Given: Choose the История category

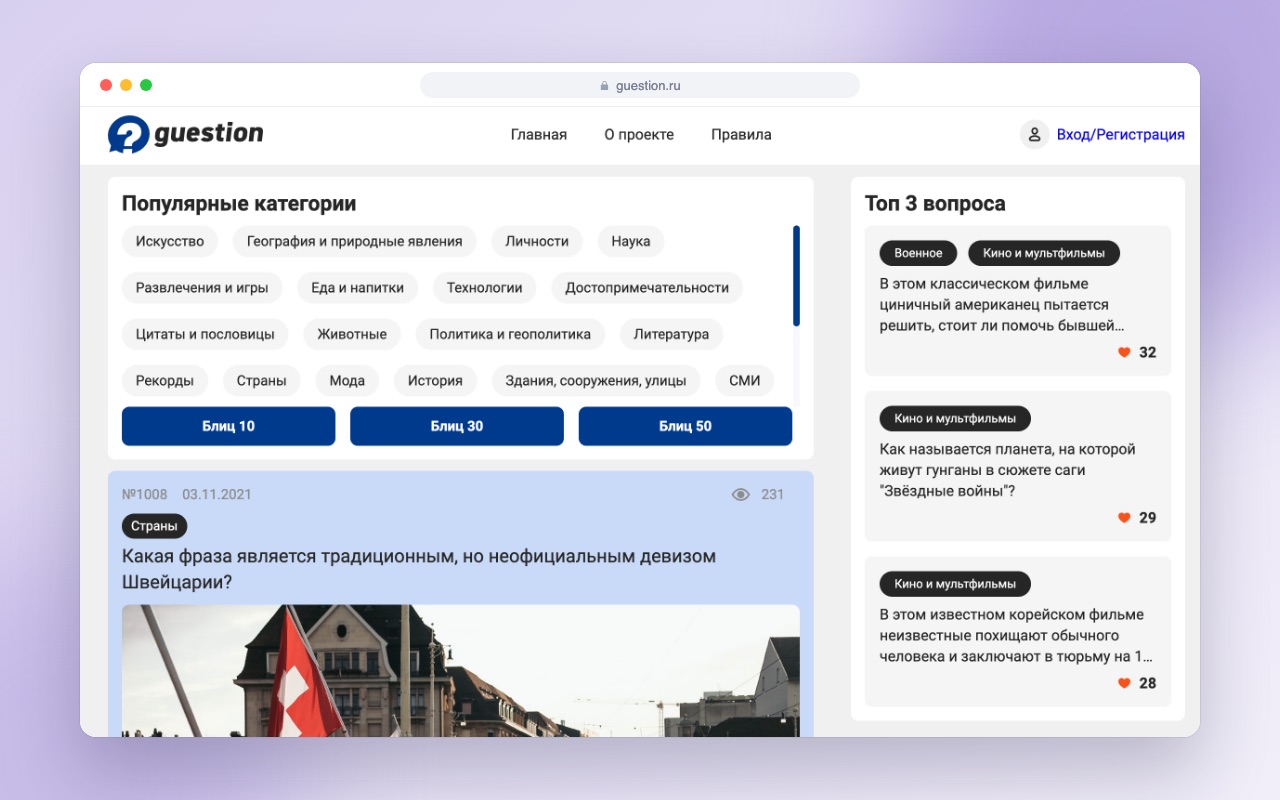Looking at the screenshot, I should (435, 381).
